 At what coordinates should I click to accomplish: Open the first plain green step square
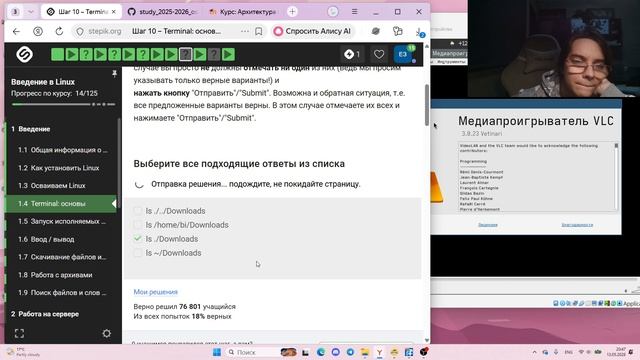point(58,54)
